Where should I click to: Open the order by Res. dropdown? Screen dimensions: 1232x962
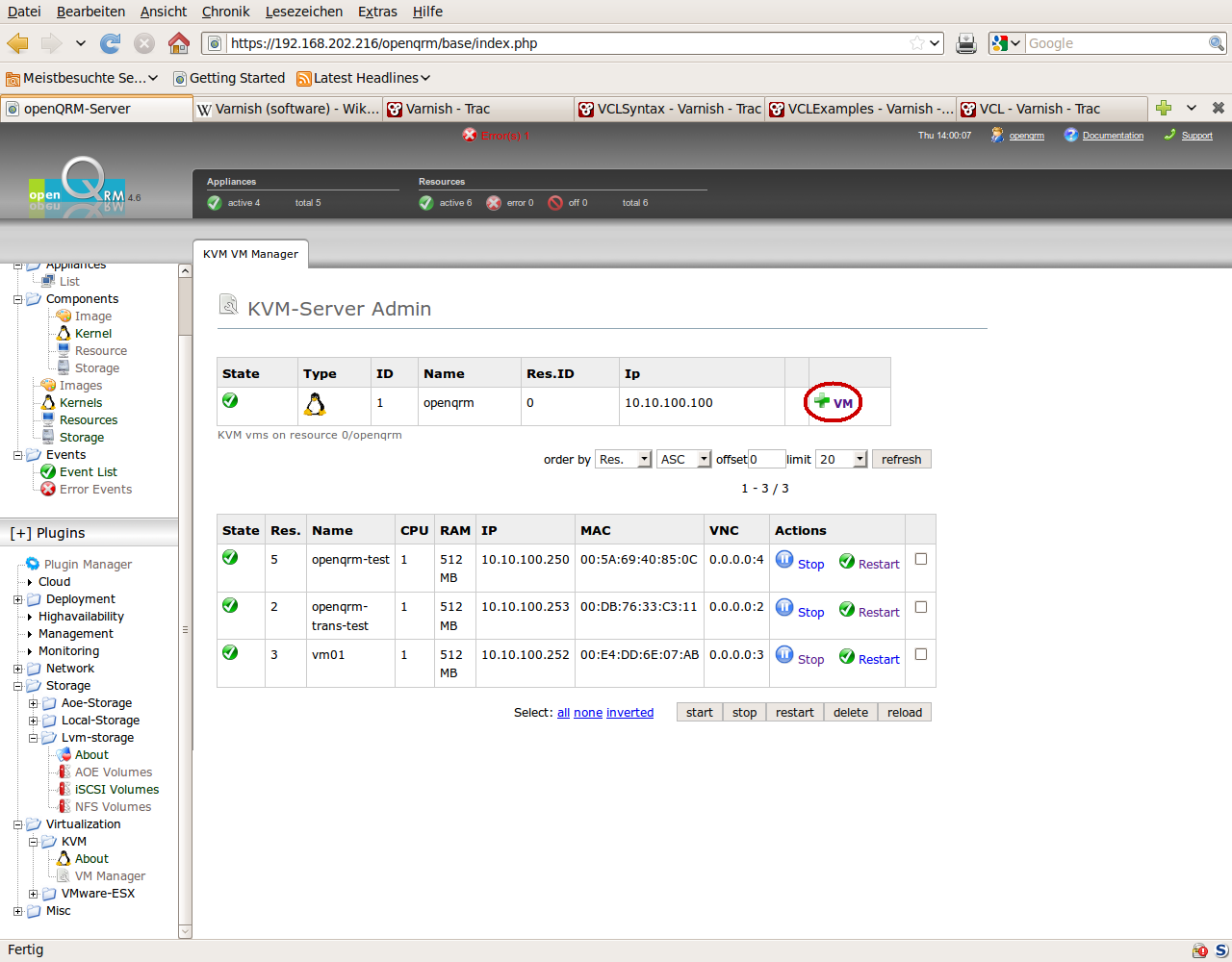coord(624,460)
